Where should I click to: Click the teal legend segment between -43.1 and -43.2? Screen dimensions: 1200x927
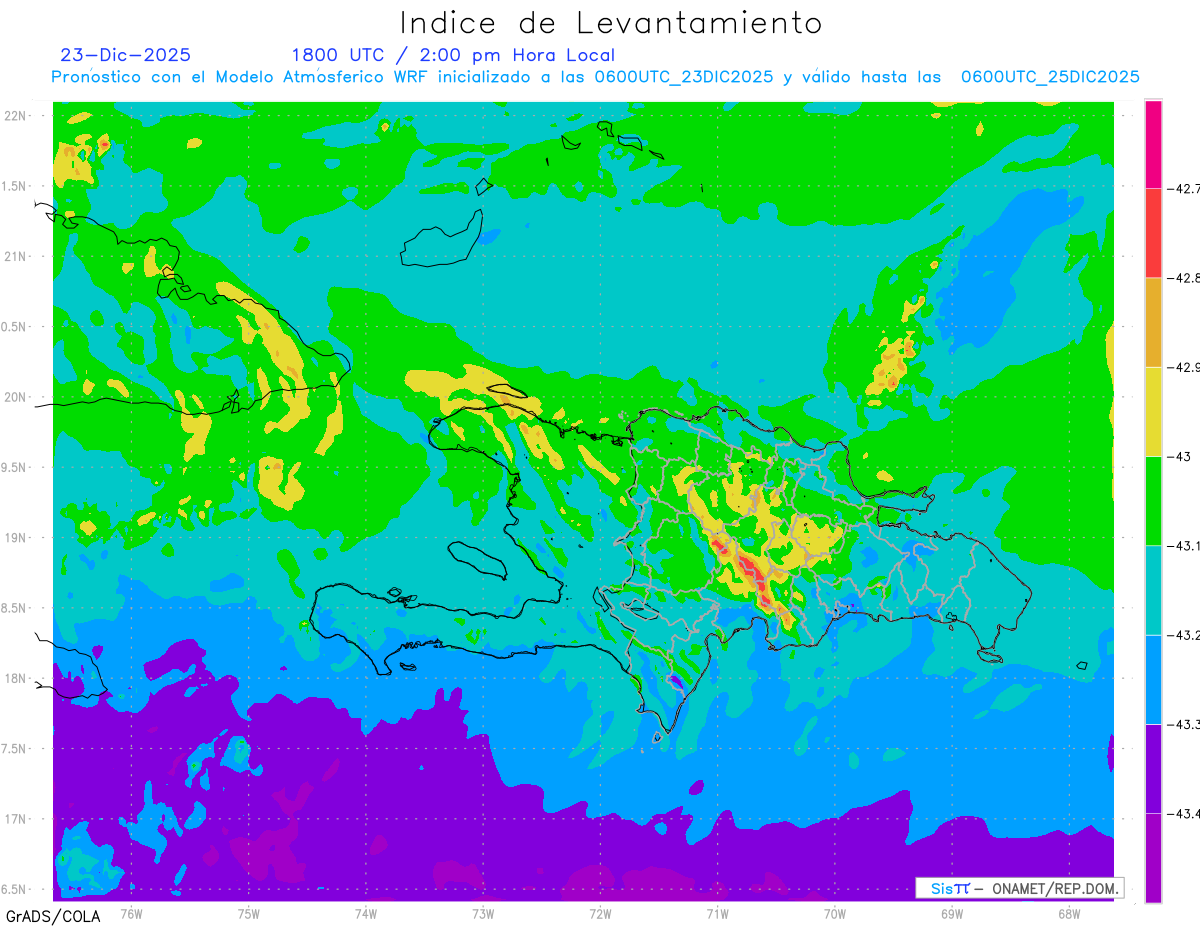[1153, 590]
